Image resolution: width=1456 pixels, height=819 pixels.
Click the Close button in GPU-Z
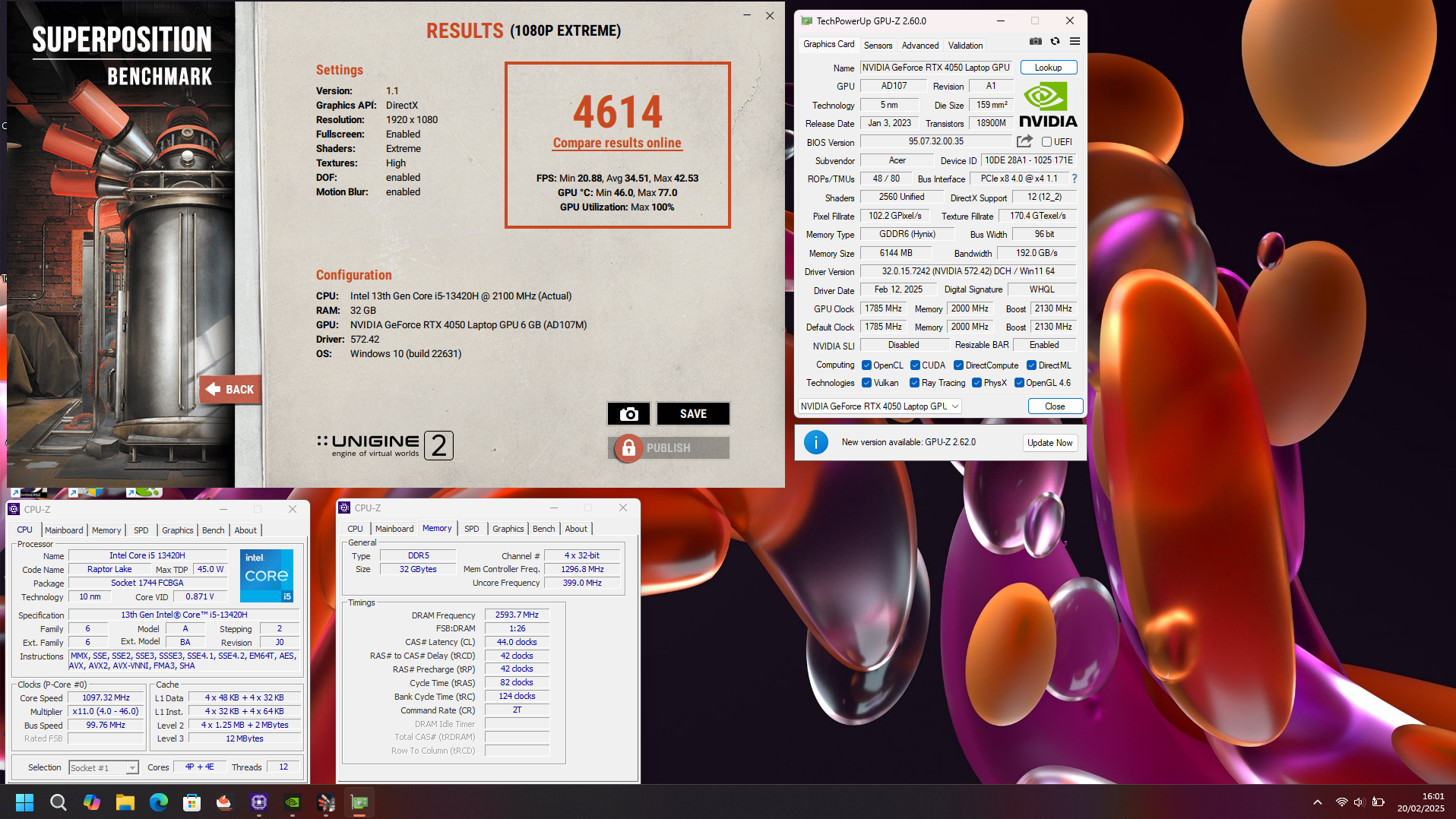(1055, 406)
